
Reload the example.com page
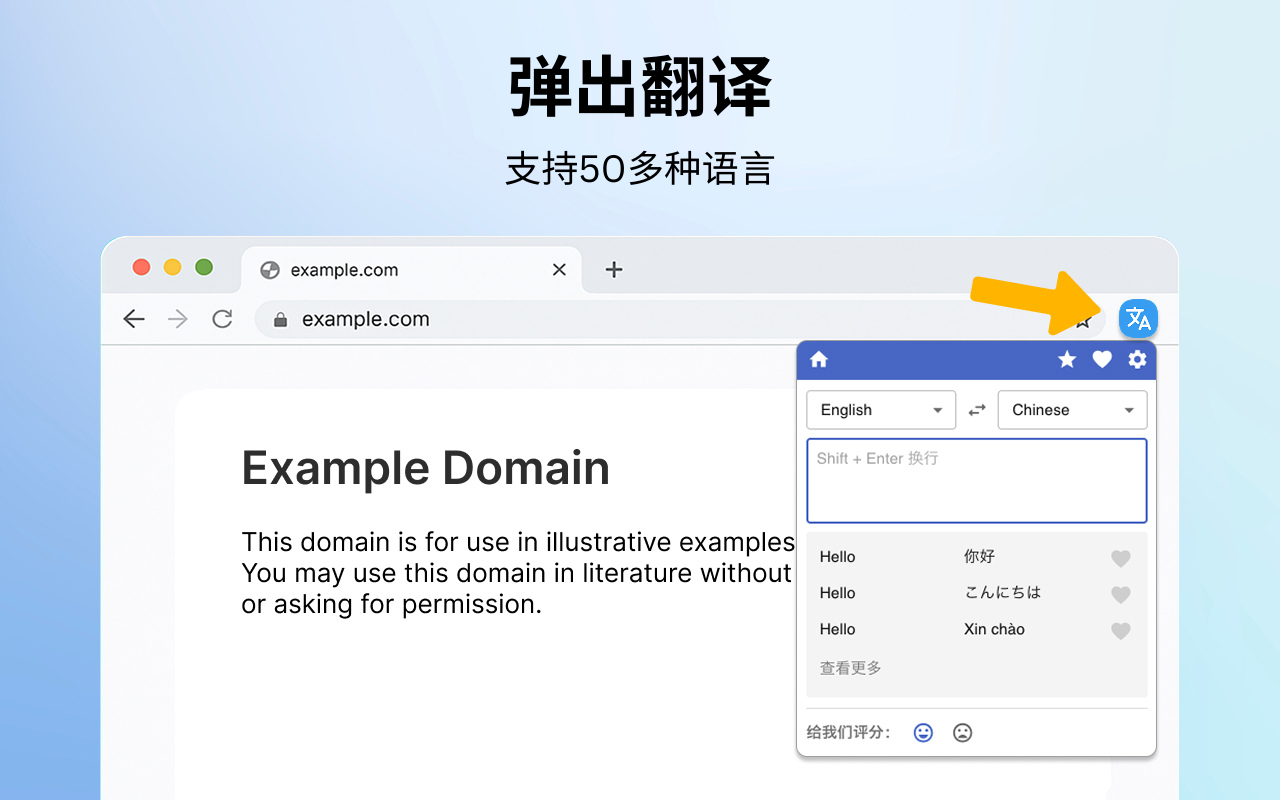[222, 318]
